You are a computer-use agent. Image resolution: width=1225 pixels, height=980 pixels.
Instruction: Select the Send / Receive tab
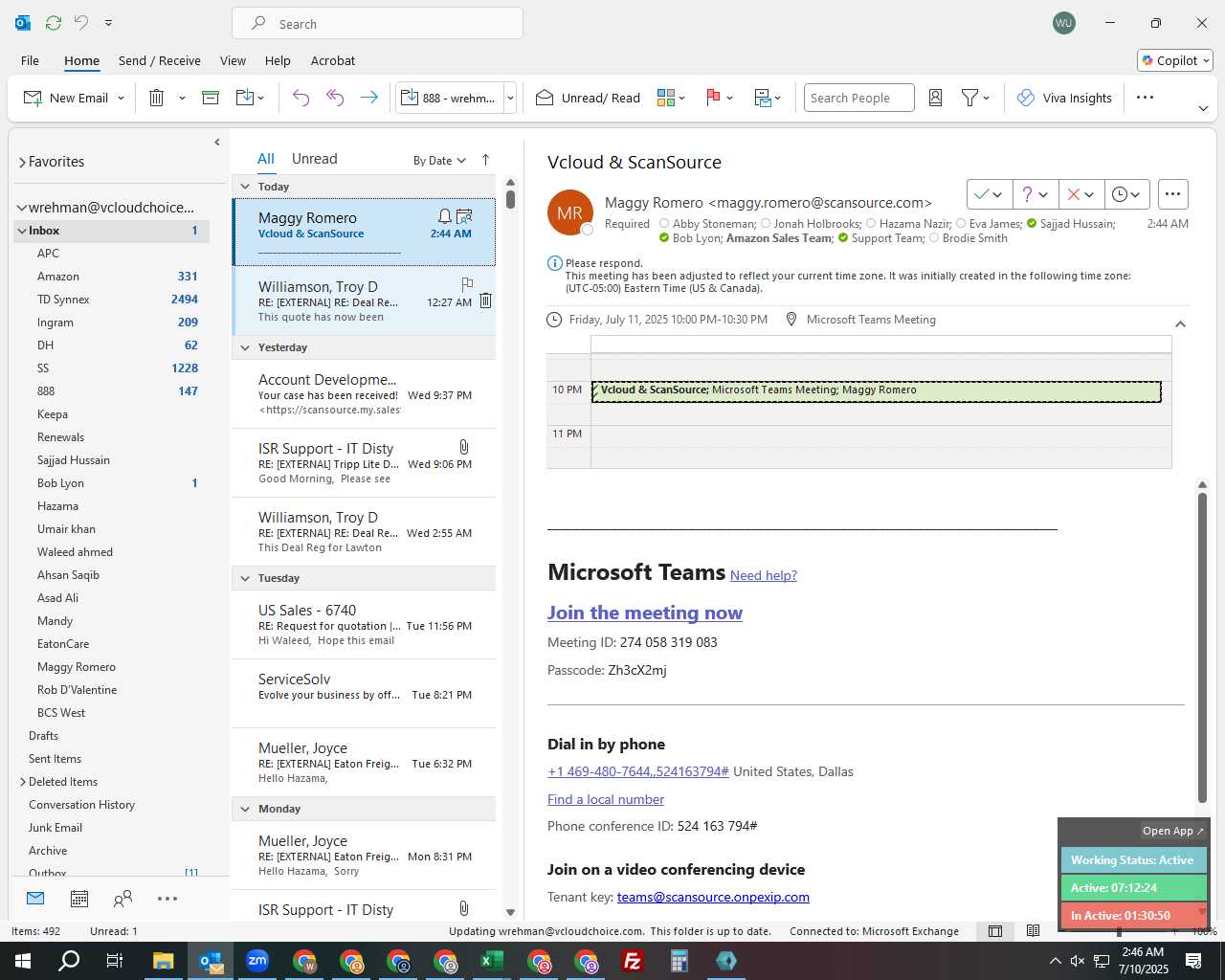click(x=160, y=60)
